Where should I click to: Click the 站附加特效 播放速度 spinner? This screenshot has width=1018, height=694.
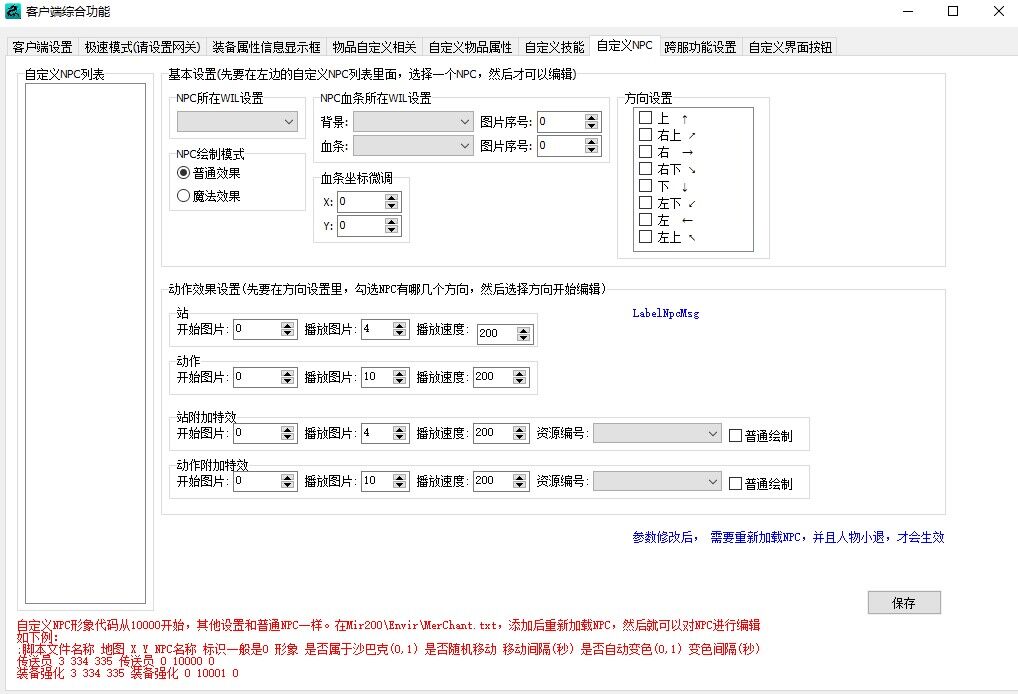click(519, 433)
